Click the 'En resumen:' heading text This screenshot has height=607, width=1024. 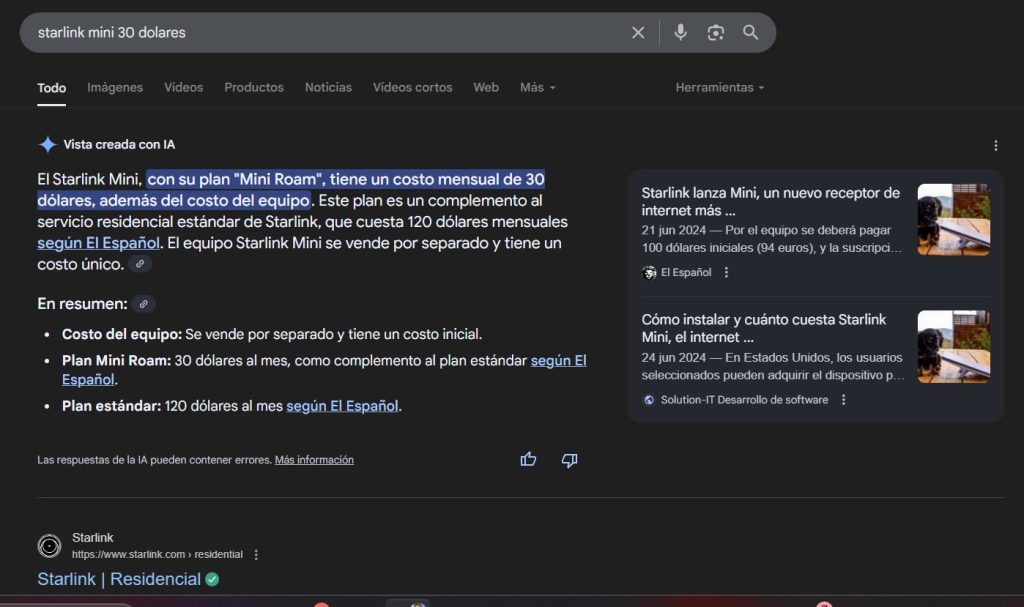coord(82,304)
